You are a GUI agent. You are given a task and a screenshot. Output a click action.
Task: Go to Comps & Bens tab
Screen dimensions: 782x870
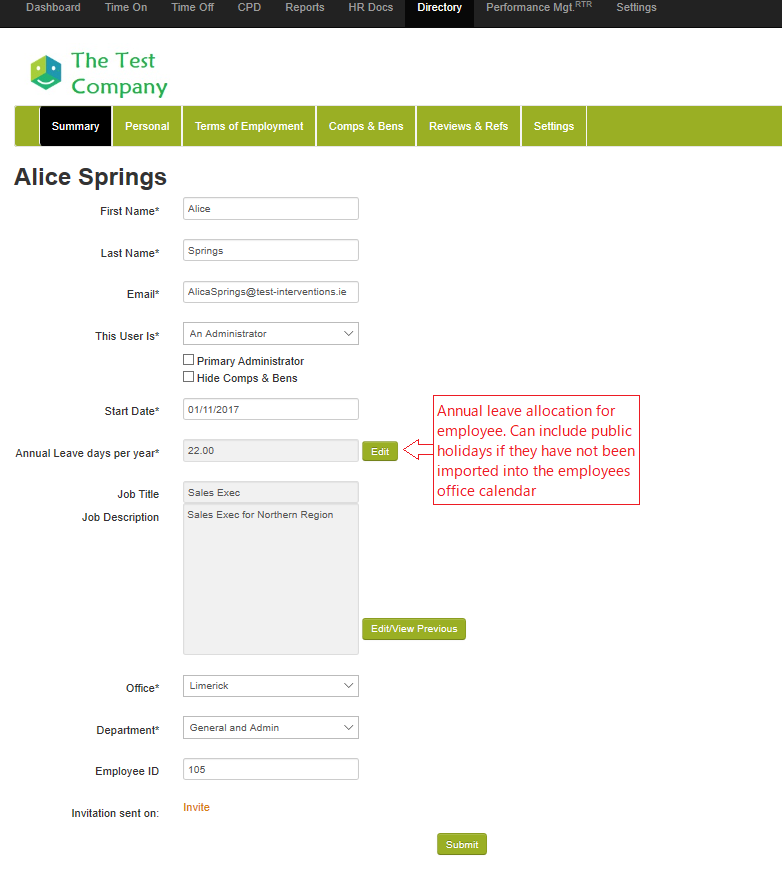point(366,126)
